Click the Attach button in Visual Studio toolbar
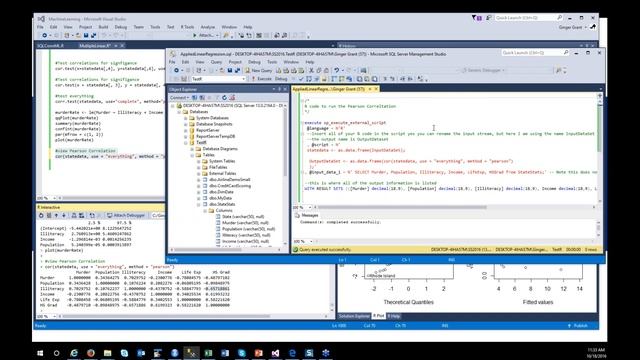The width and height of the screenshot is (640, 360). click(x=205, y=36)
